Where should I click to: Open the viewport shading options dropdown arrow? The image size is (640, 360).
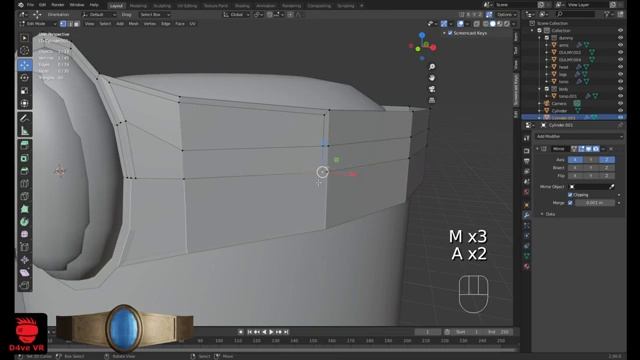(514, 24)
